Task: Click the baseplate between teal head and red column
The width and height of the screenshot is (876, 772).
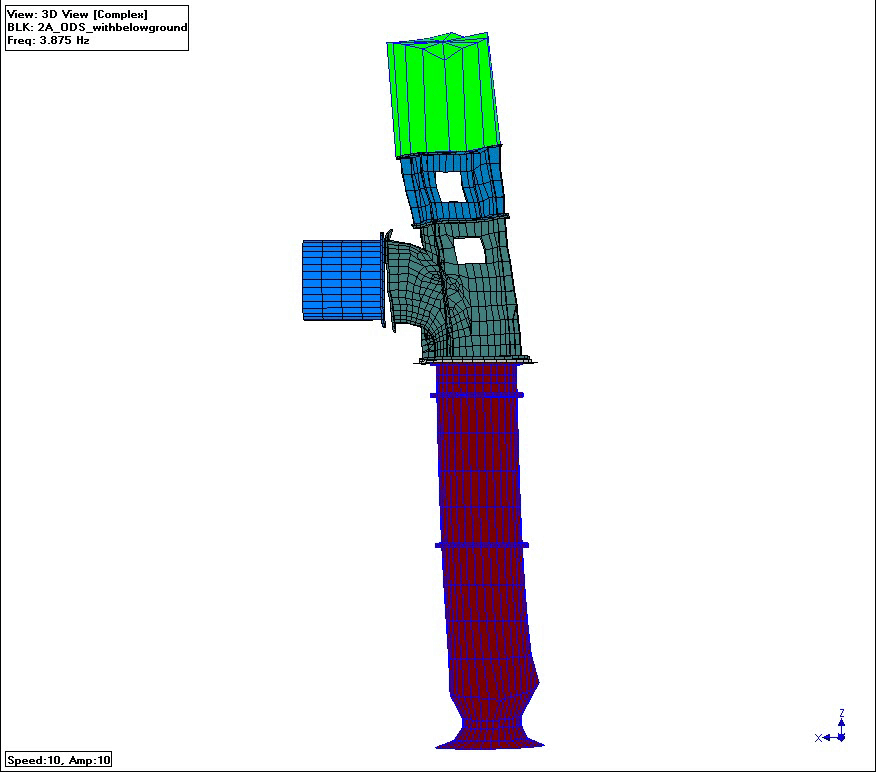Action: click(x=475, y=361)
